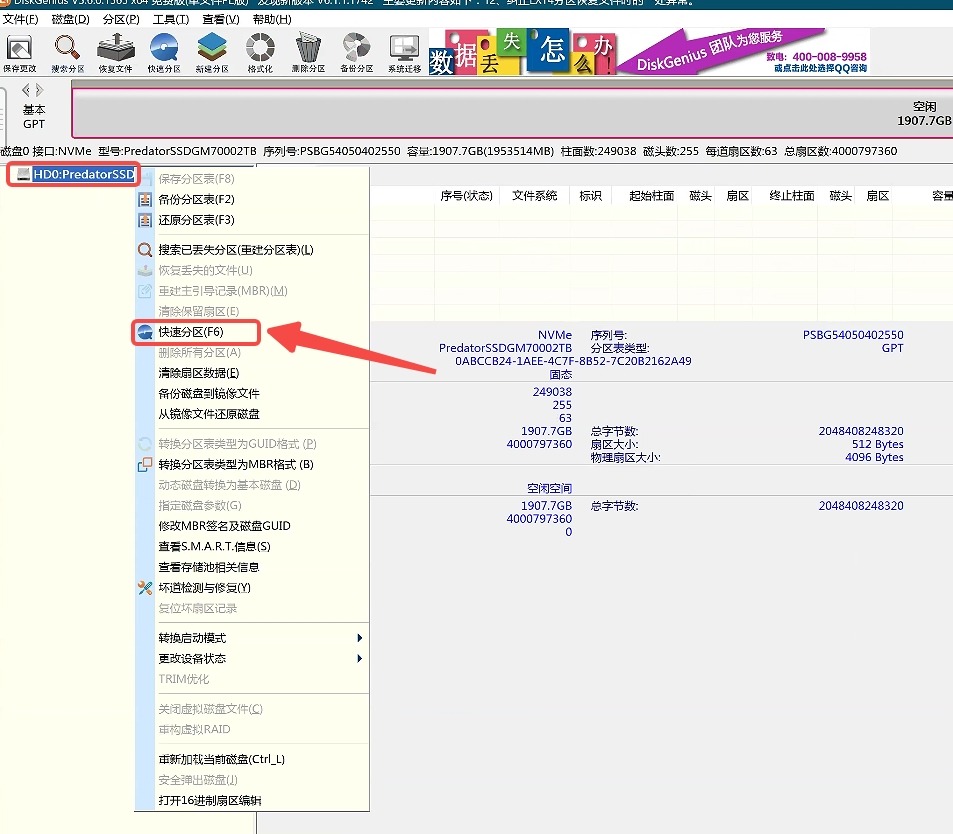The image size is (953, 834).
Task: Click the 空闲 1907.7GB disk map bar
Action: [x=512, y=114]
